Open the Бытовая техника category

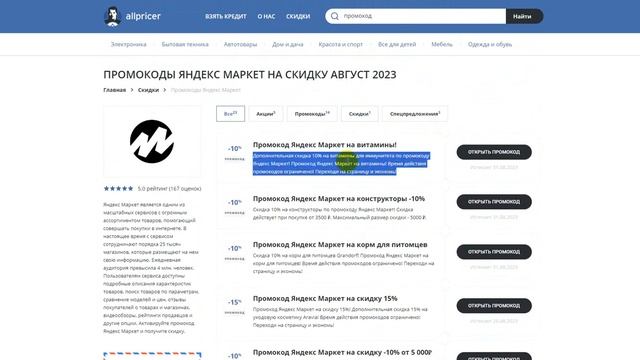(x=185, y=44)
